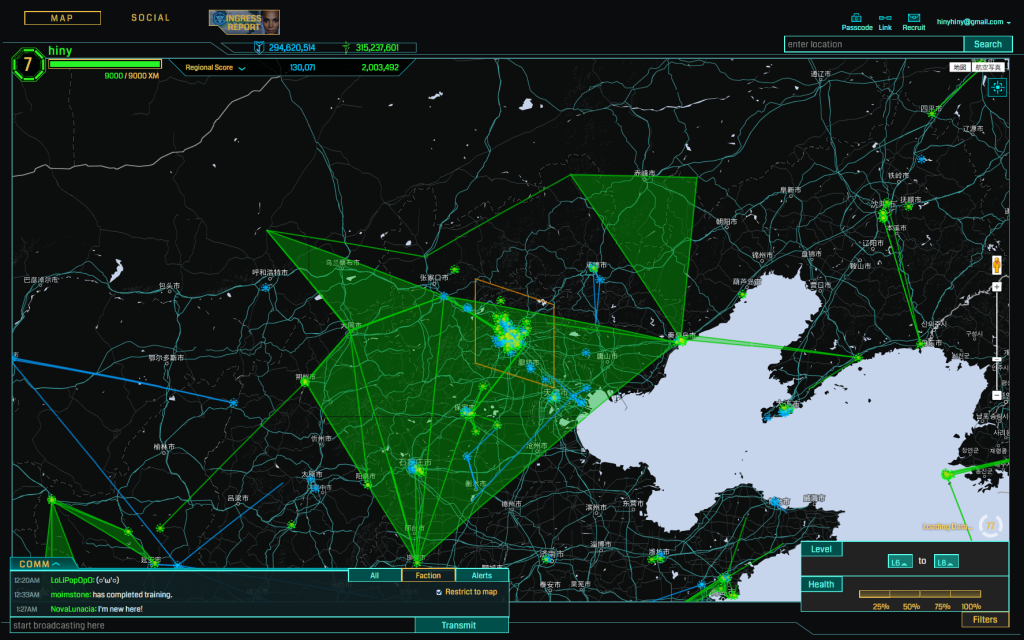The width and height of the screenshot is (1024, 640).
Task: Zoom out with the map minus button
Action: pos(997,395)
